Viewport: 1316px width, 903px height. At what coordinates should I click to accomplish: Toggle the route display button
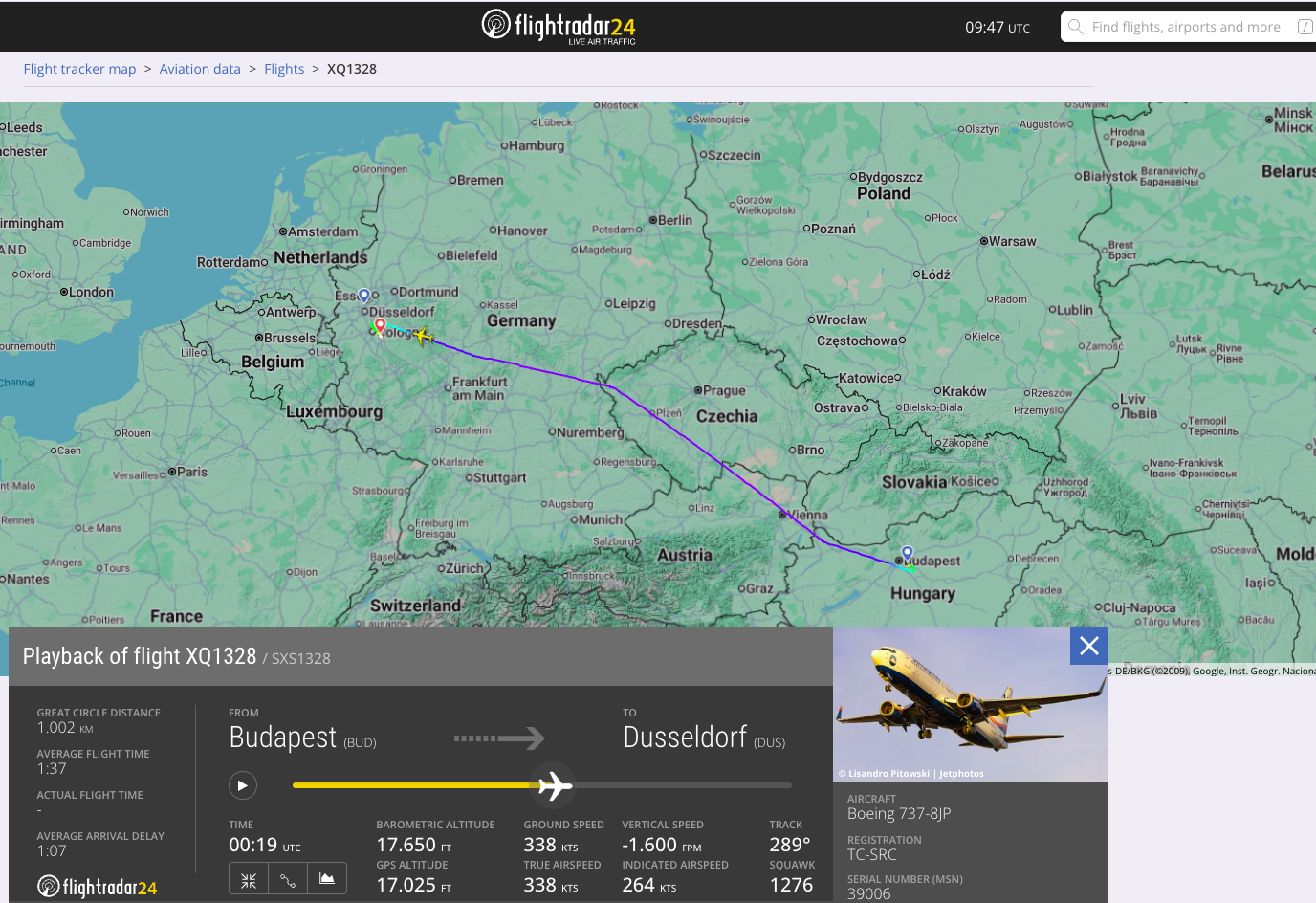click(x=288, y=879)
